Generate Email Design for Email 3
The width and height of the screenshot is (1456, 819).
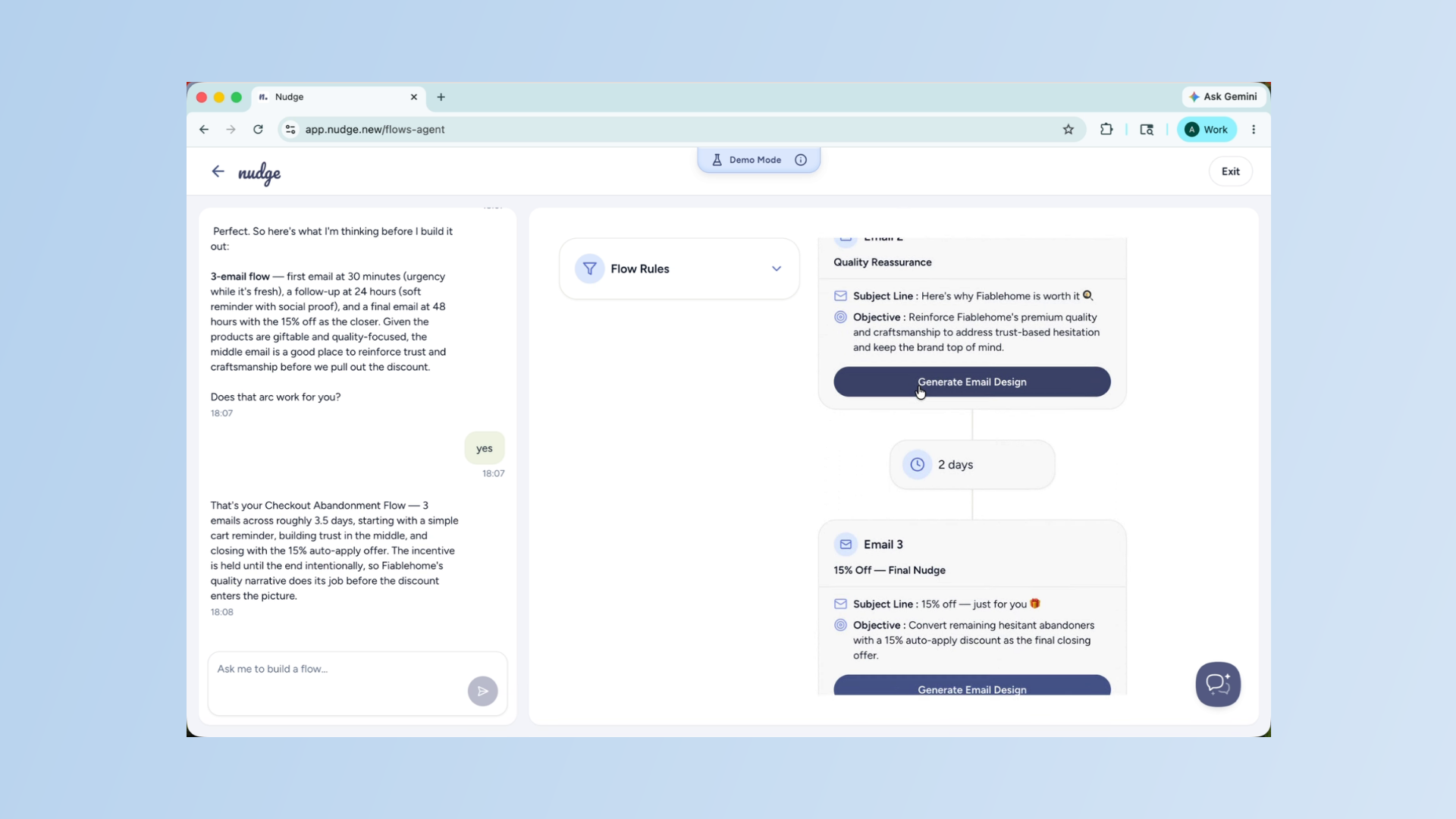[x=972, y=686]
